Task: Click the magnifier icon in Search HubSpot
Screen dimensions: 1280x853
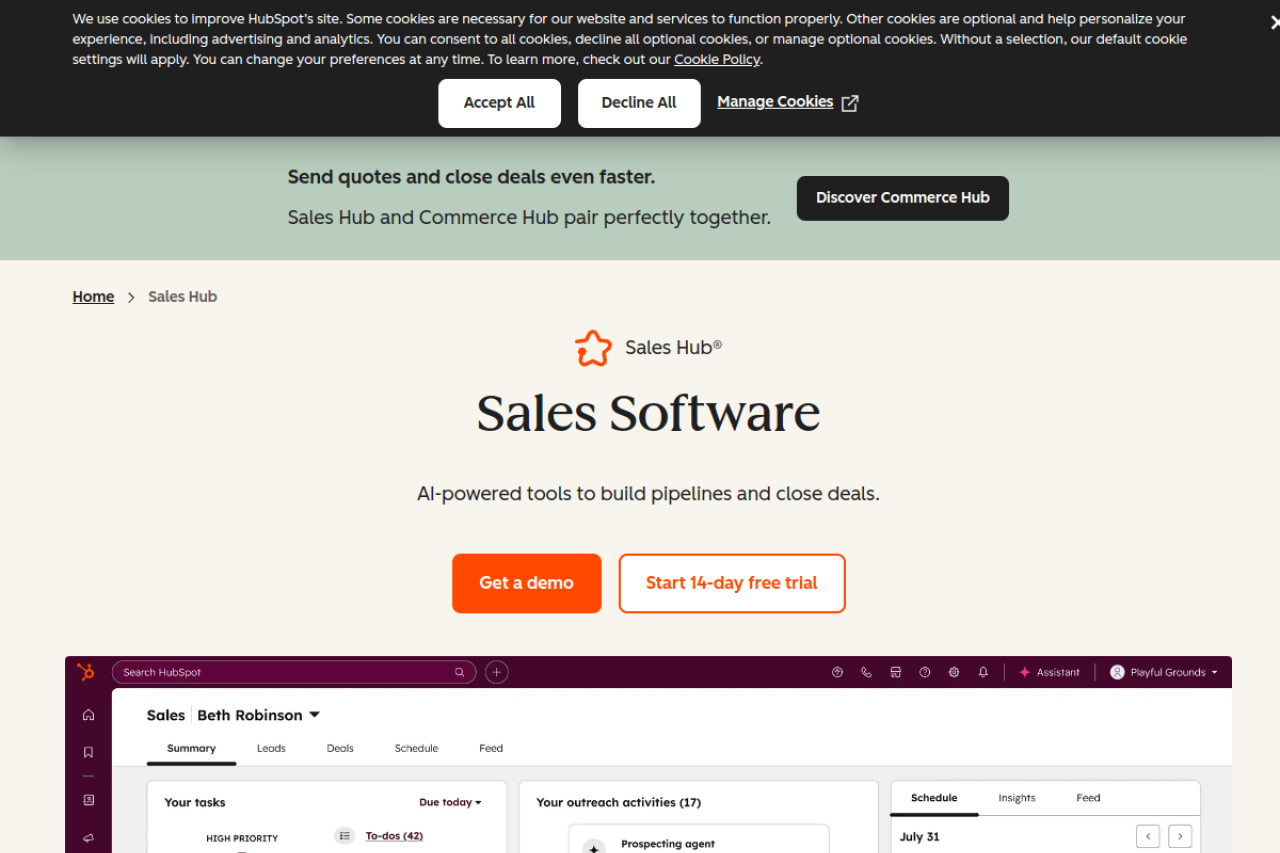Action: pos(460,672)
